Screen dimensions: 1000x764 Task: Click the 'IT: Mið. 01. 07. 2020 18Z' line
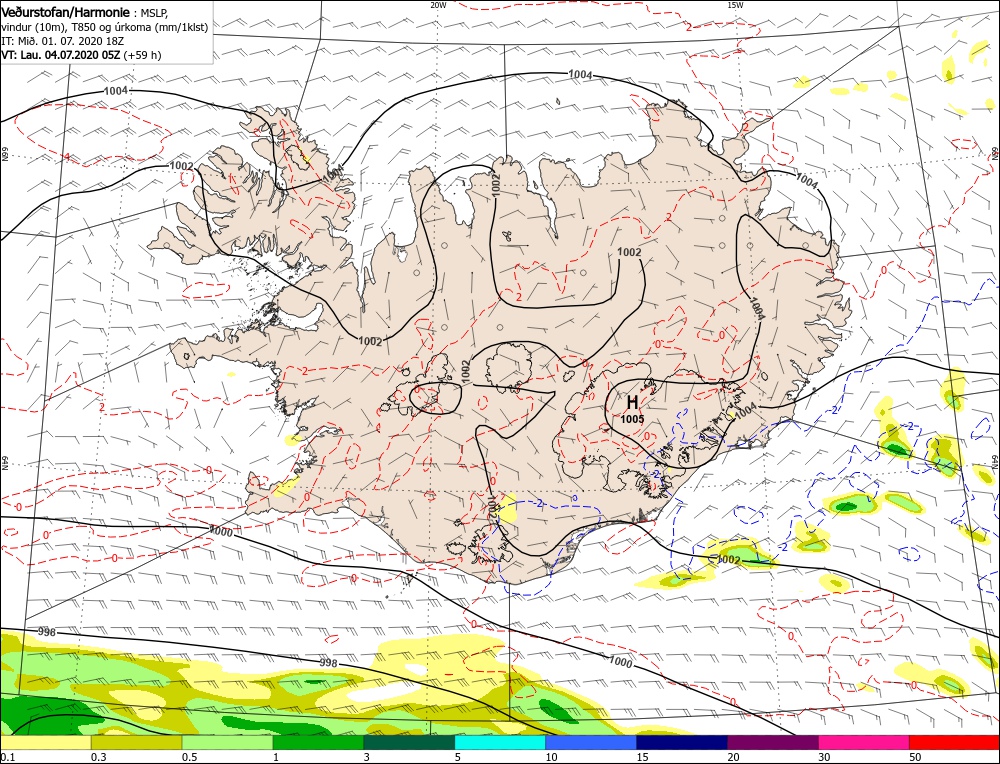point(62,41)
